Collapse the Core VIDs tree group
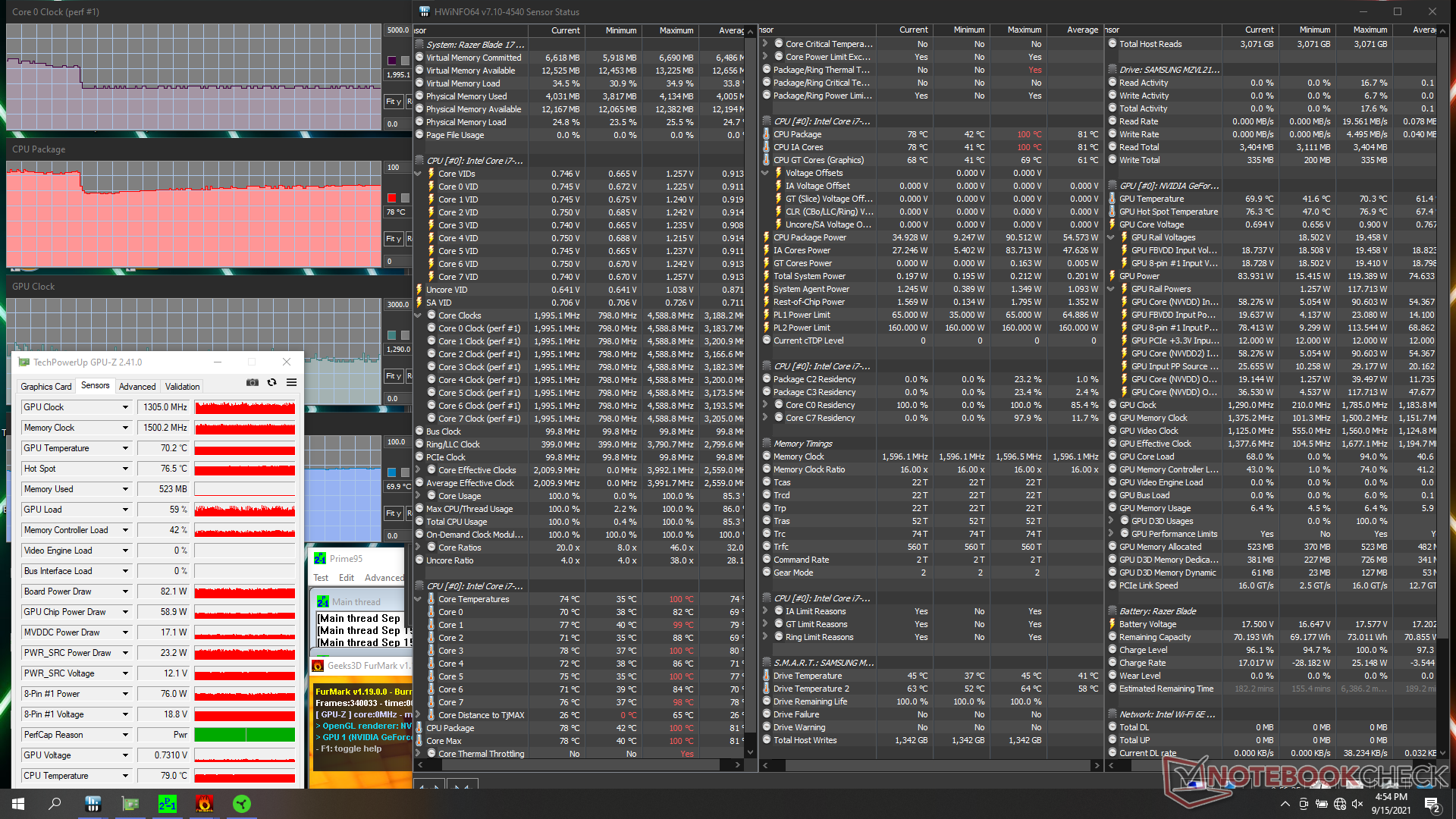Viewport: 1456px width, 819px height. tap(418, 174)
